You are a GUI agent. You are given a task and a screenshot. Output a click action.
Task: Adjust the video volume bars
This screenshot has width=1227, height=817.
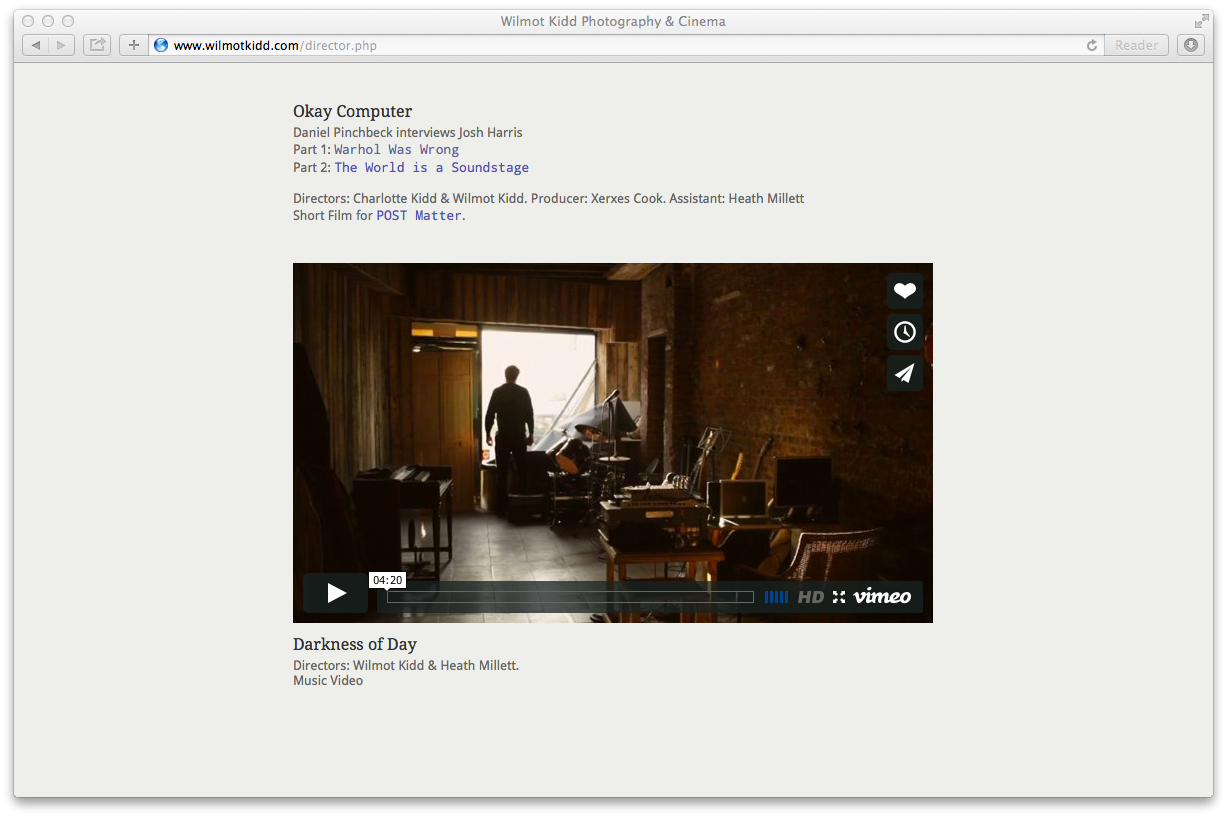[x=776, y=597]
